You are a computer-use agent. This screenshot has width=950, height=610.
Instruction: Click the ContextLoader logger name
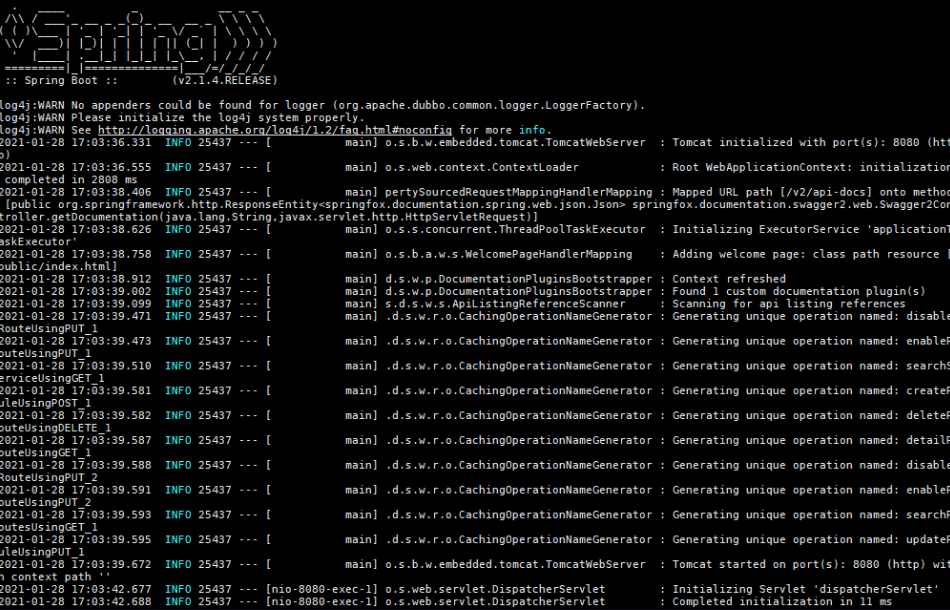(x=482, y=167)
